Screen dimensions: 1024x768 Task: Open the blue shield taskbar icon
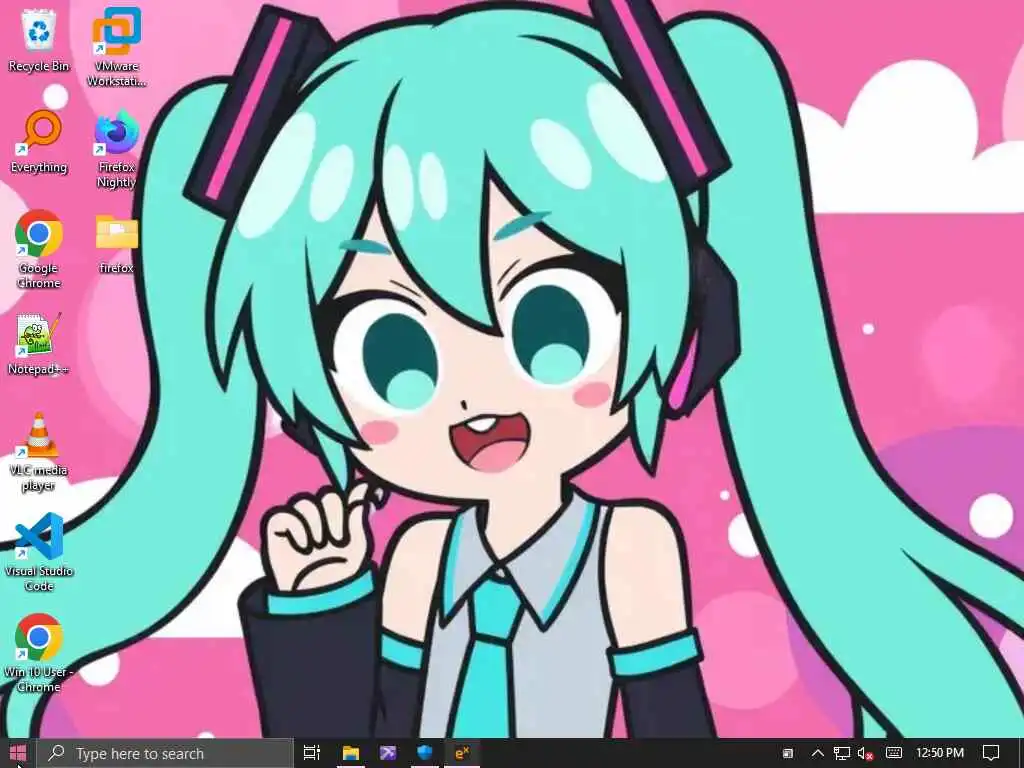pos(425,753)
